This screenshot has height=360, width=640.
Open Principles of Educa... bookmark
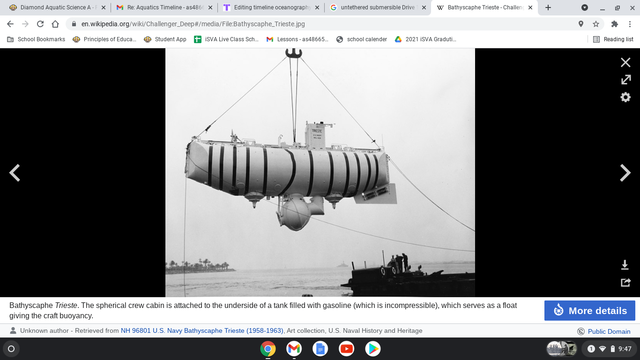tap(104, 39)
